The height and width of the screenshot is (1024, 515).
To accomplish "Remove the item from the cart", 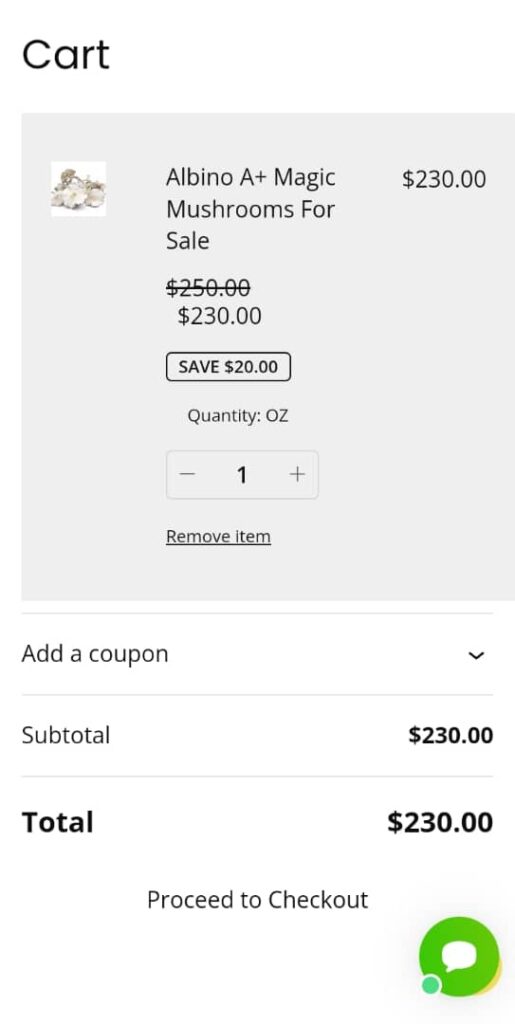I will coord(218,537).
